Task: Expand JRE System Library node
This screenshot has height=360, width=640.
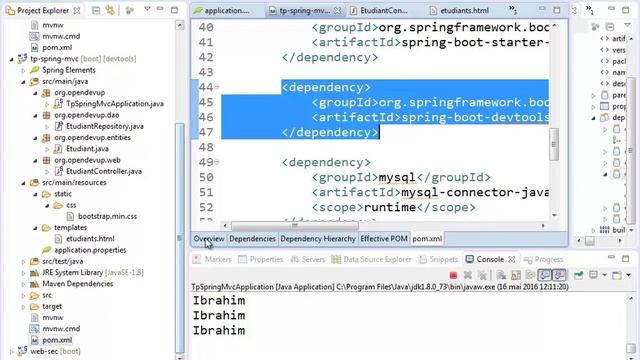Action: pos(23,273)
